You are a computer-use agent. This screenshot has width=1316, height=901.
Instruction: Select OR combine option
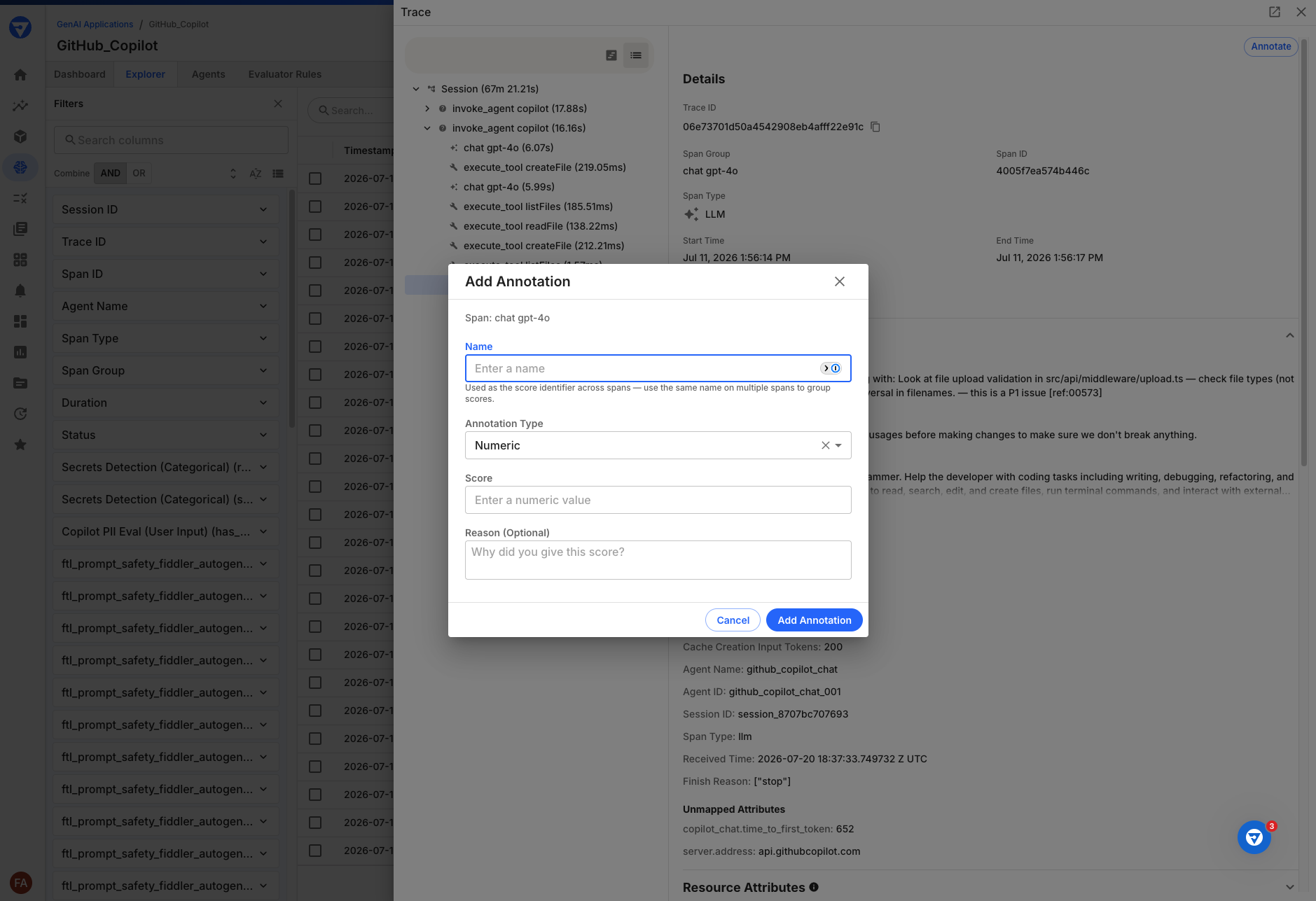tap(139, 173)
